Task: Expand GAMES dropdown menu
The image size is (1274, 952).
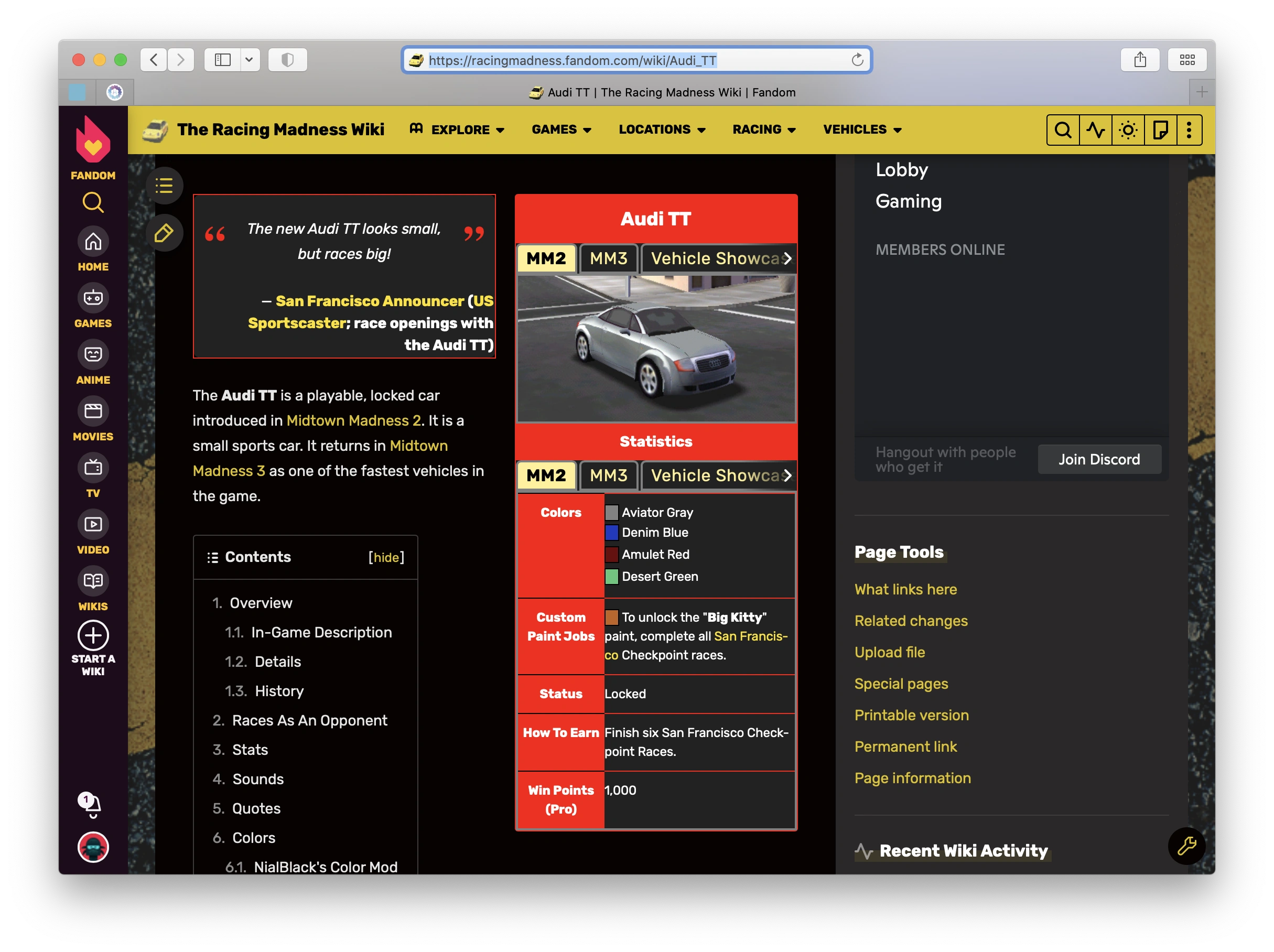Action: click(562, 129)
